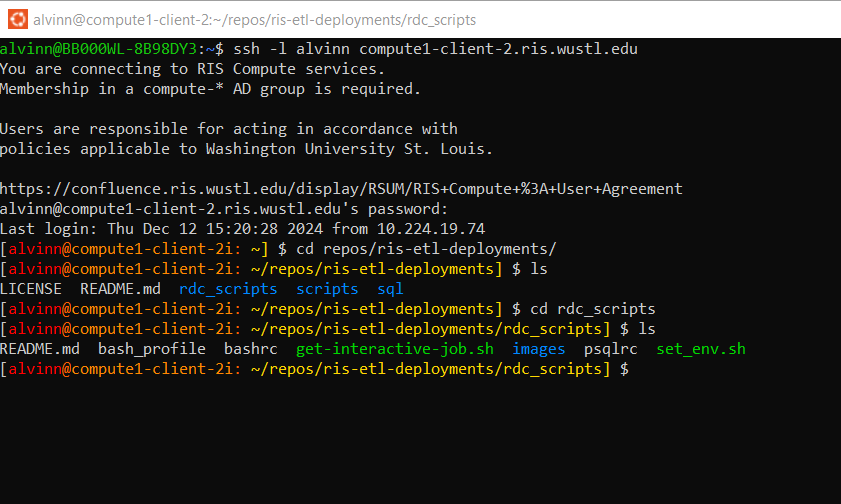Click LICENSE in the first ls output

31,289
